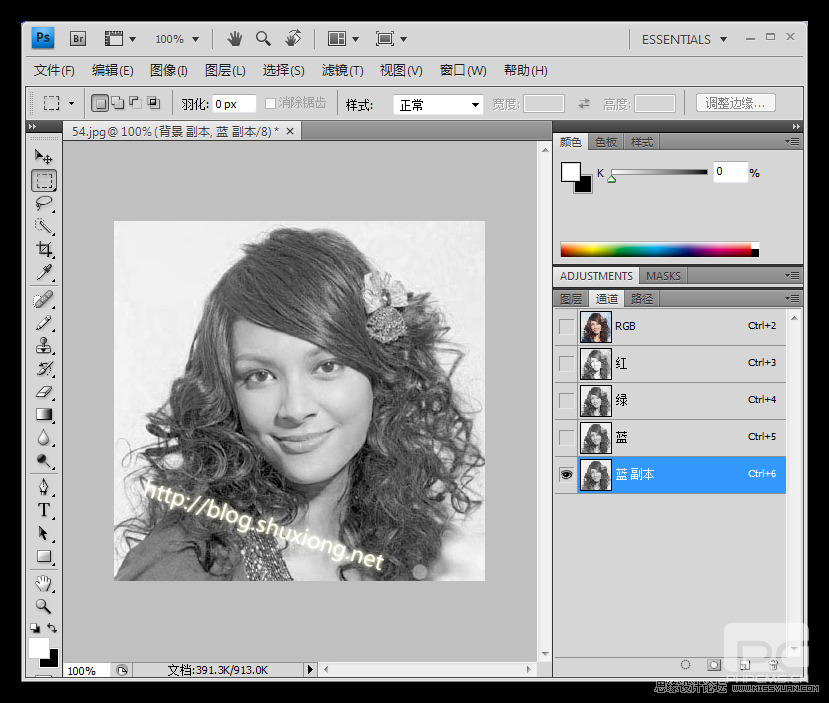The image size is (829, 703).
Task: Swap width and height values
Action: 584,104
